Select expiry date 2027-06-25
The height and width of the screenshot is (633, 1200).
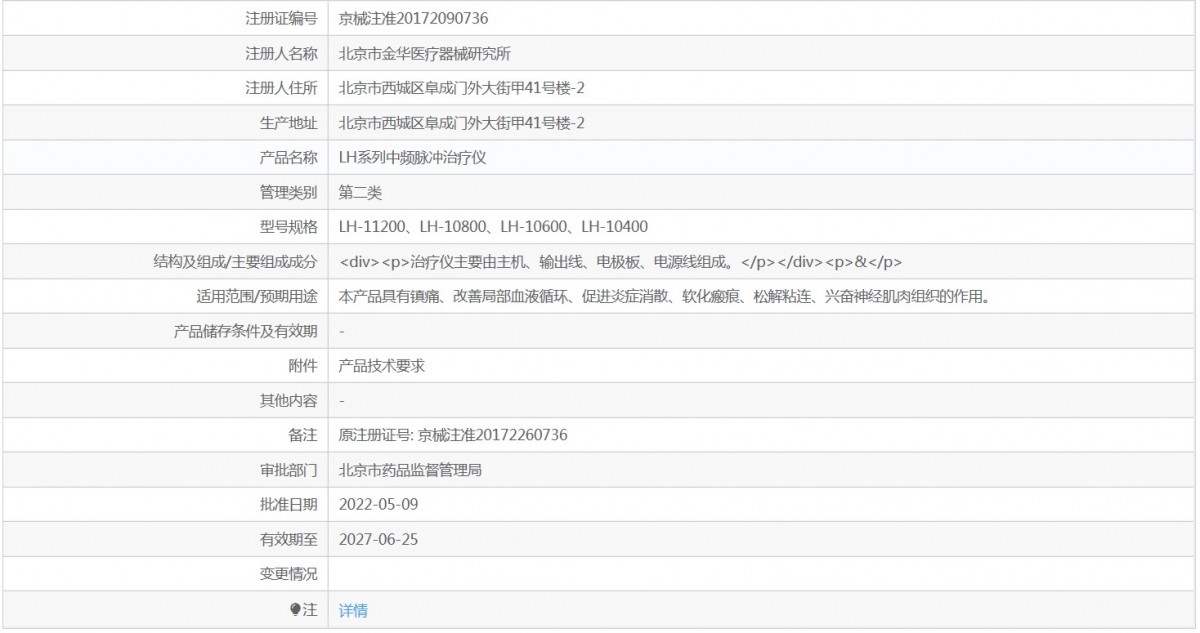click(378, 540)
